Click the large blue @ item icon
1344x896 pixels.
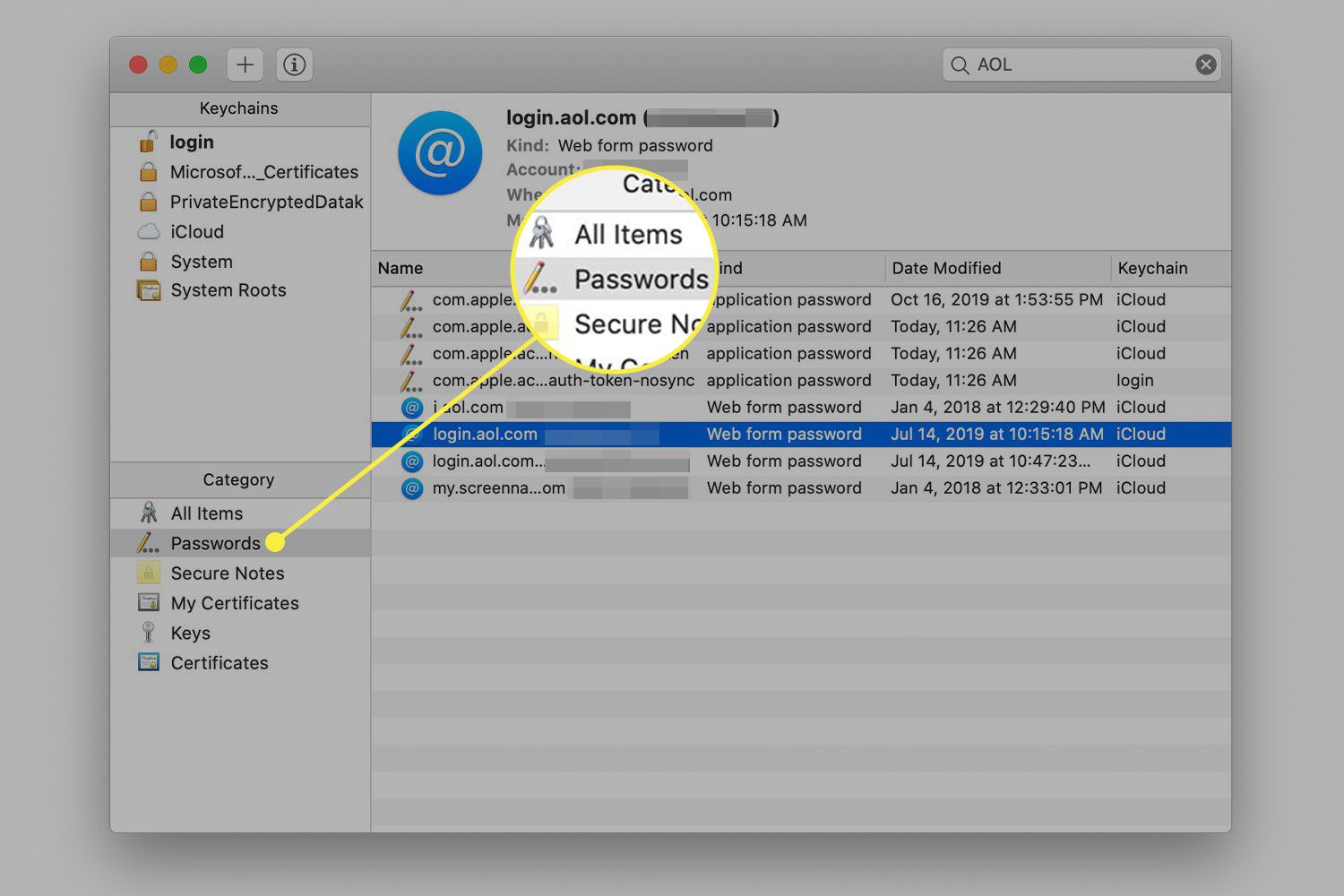tap(440, 153)
